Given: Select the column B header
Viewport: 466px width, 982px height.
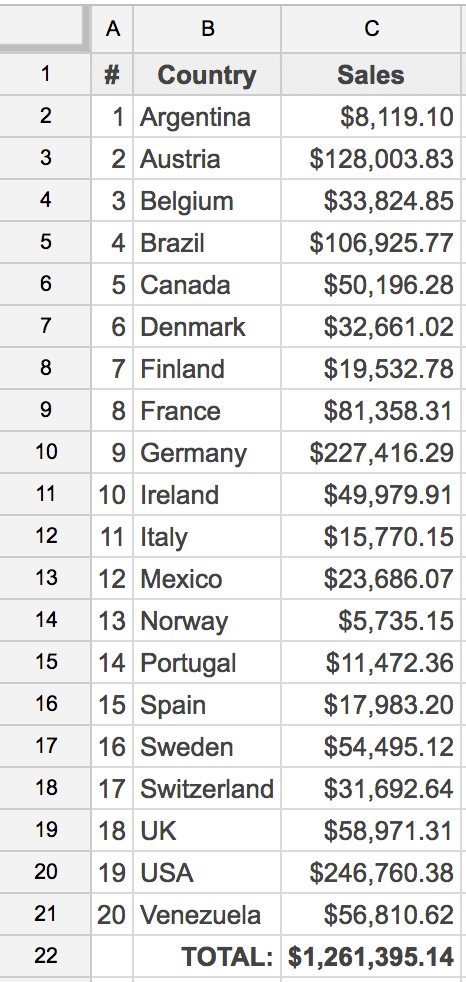Looking at the screenshot, I should pyautogui.click(x=207, y=29).
